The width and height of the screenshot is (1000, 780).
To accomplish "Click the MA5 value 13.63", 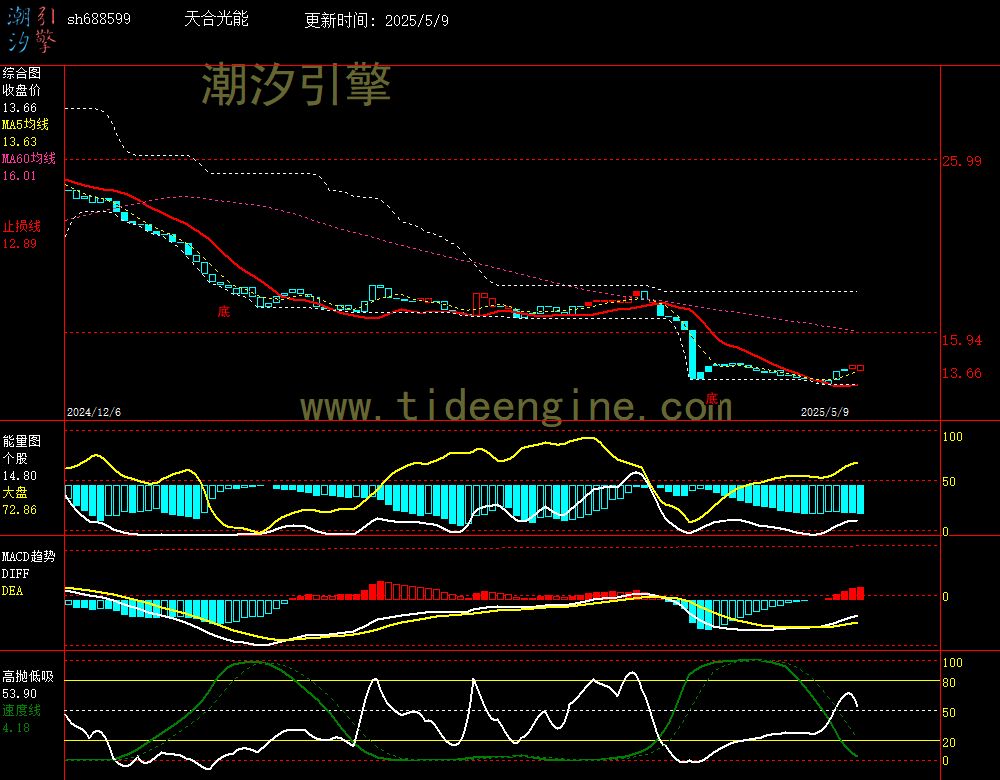I will 20,142.
